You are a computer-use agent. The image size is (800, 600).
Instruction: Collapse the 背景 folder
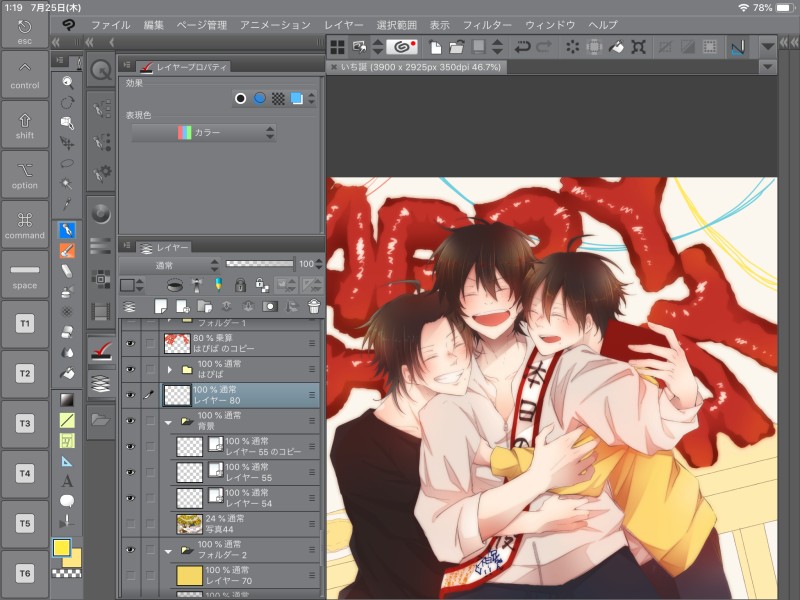point(168,422)
